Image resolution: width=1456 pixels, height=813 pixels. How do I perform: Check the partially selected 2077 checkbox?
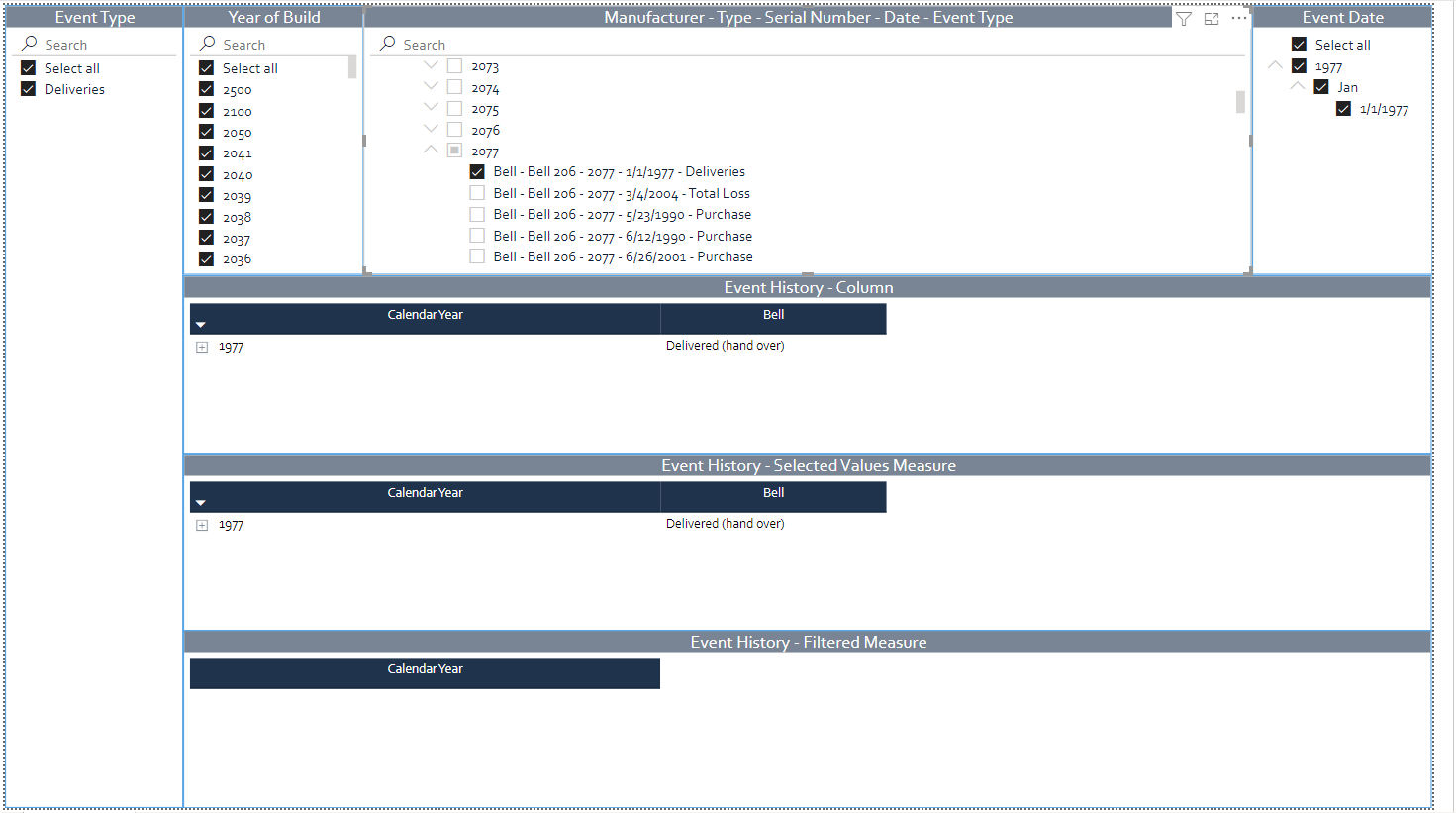coord(454,151)
